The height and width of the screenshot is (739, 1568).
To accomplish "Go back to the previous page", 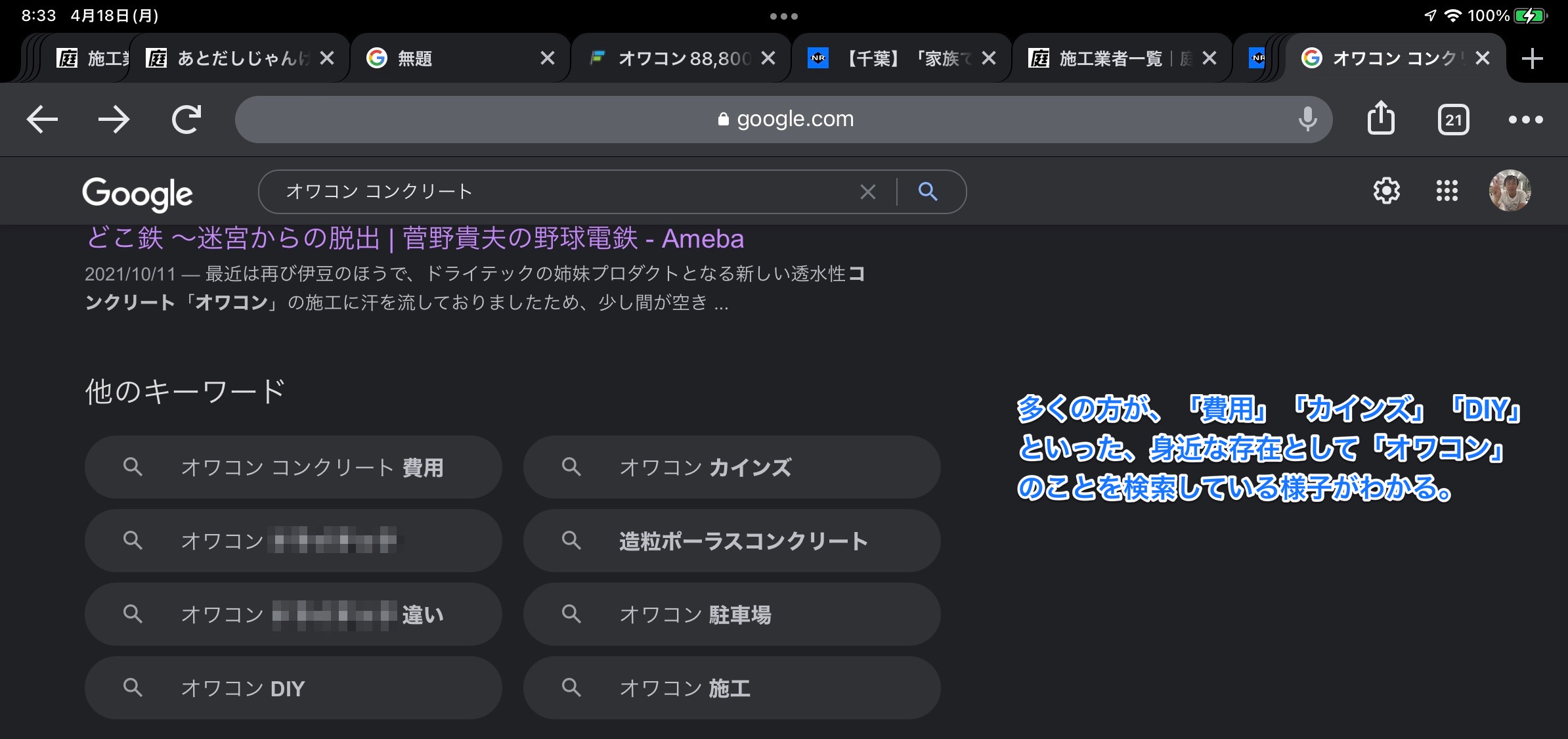I will 43,120.
